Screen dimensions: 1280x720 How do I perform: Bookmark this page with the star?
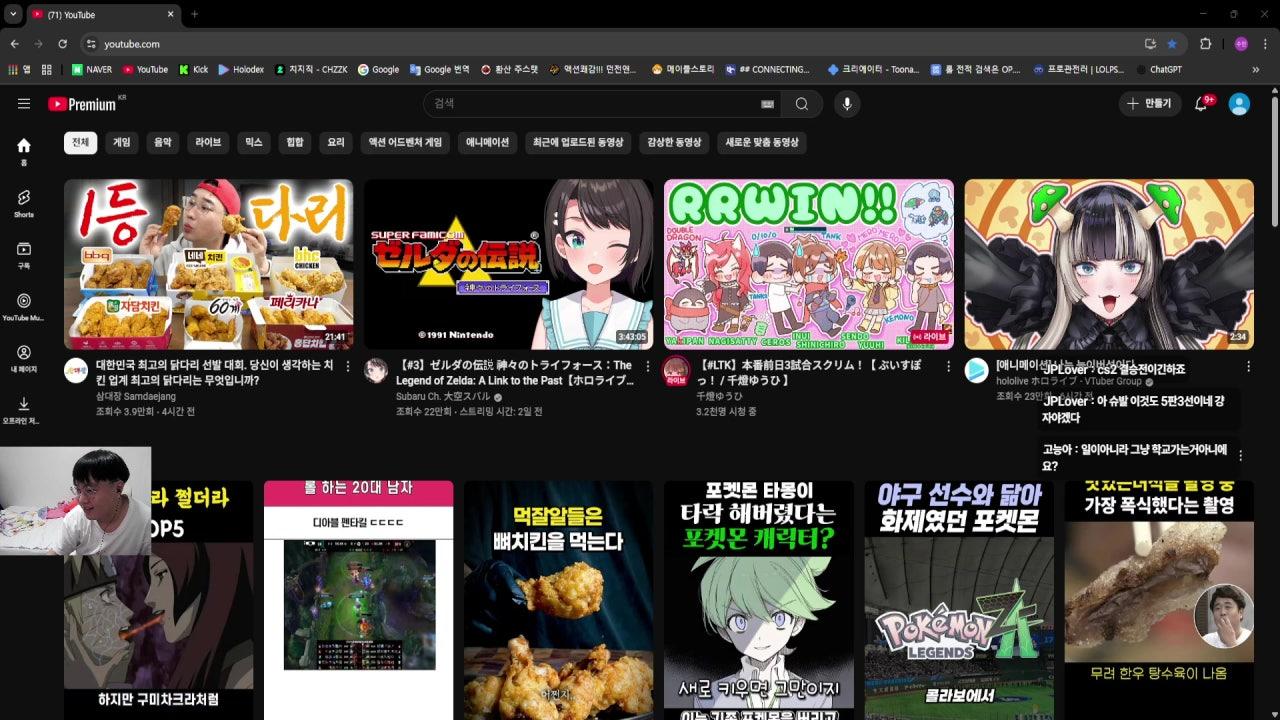1172,44
